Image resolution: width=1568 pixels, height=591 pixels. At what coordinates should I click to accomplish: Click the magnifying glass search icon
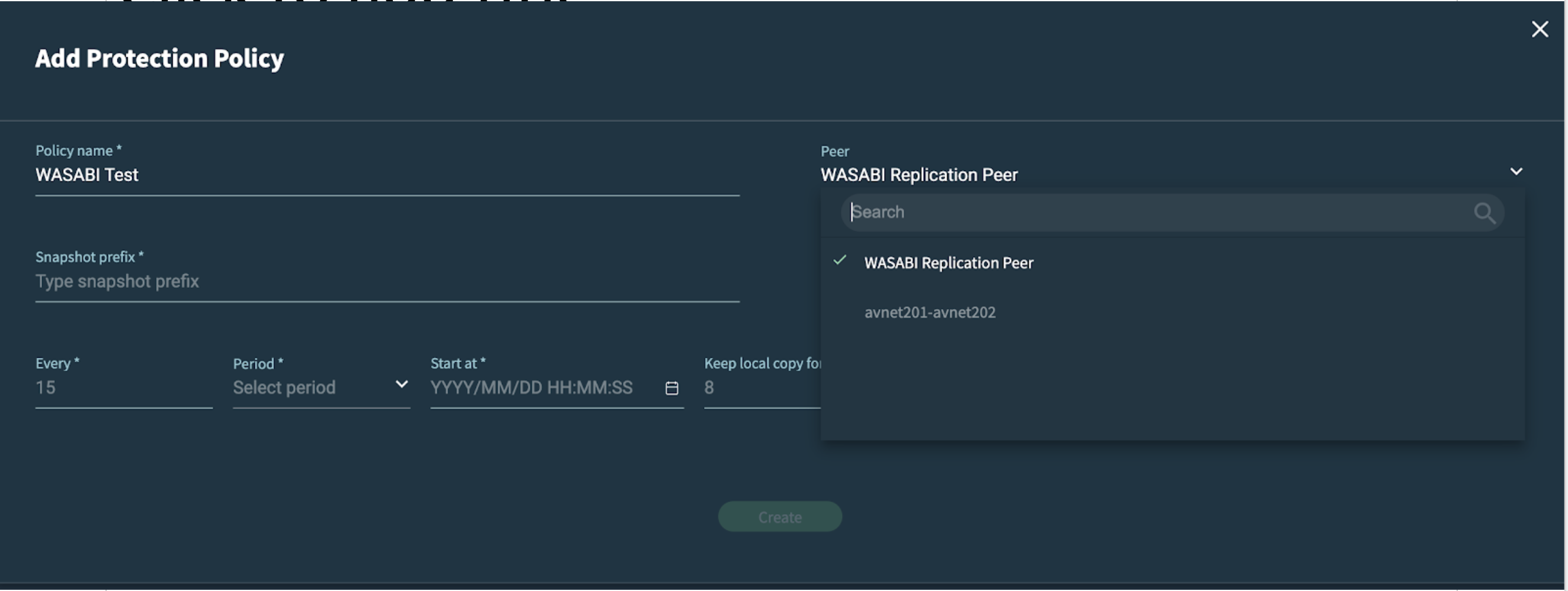(x=1484, y=213)
